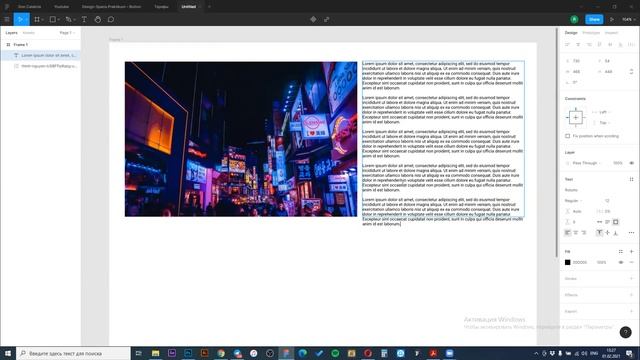Open a new tab with plus button
The image size is (640, 360).
point(209,7)
